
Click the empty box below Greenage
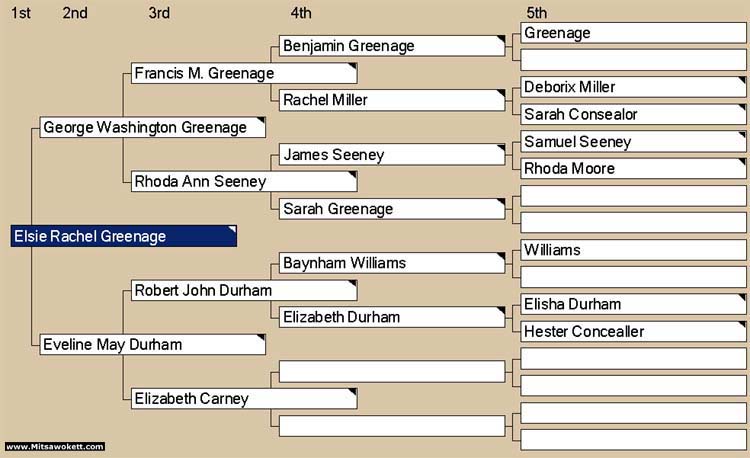point(633,60)
